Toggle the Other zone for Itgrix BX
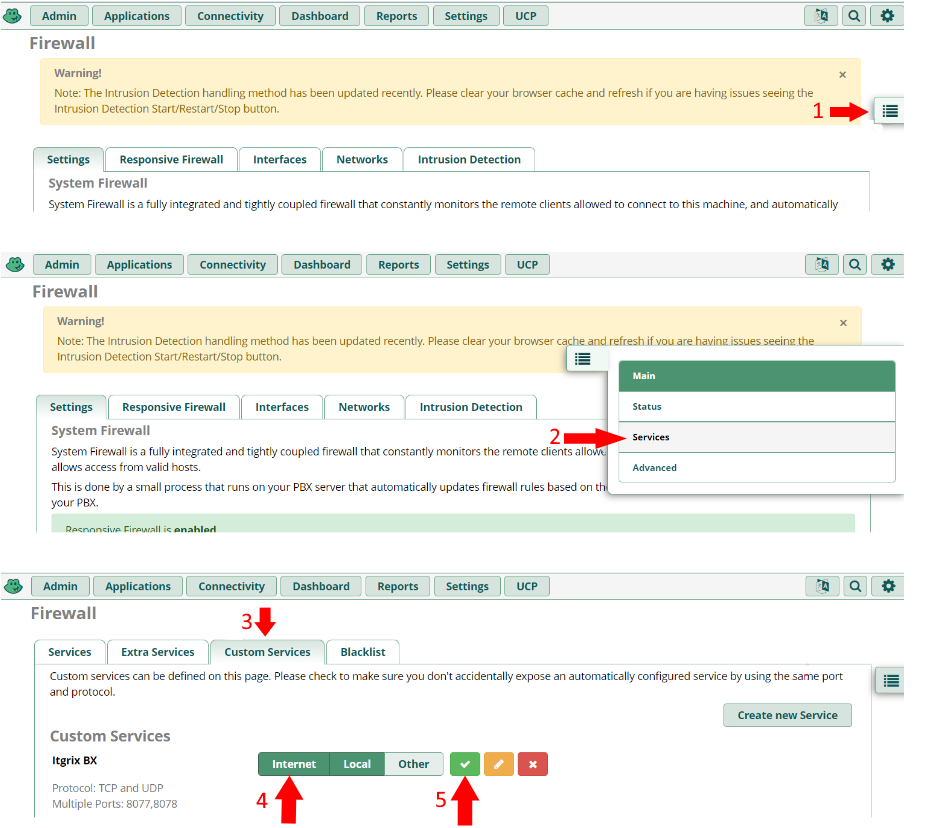Image resolution: width=928 pixels, height=828 pixels. coord(414,764)
